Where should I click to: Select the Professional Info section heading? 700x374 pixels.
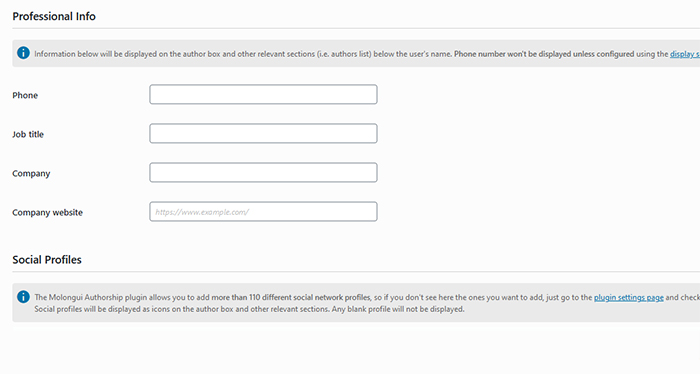54,17
